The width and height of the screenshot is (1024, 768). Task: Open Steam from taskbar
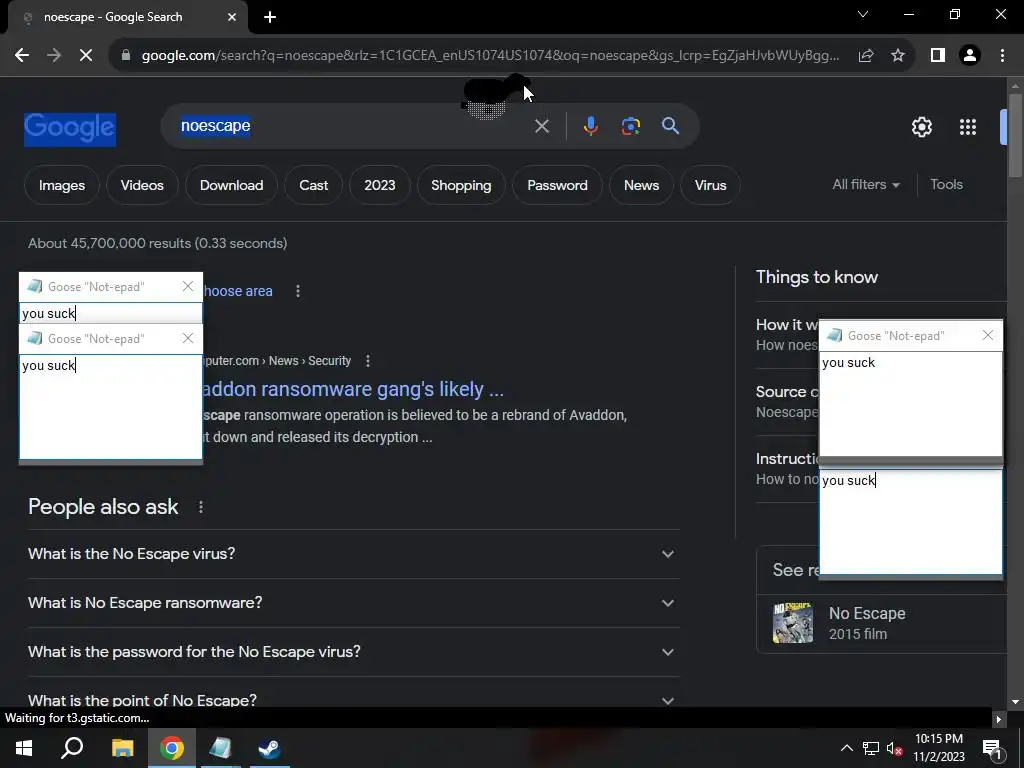point(269,748)
